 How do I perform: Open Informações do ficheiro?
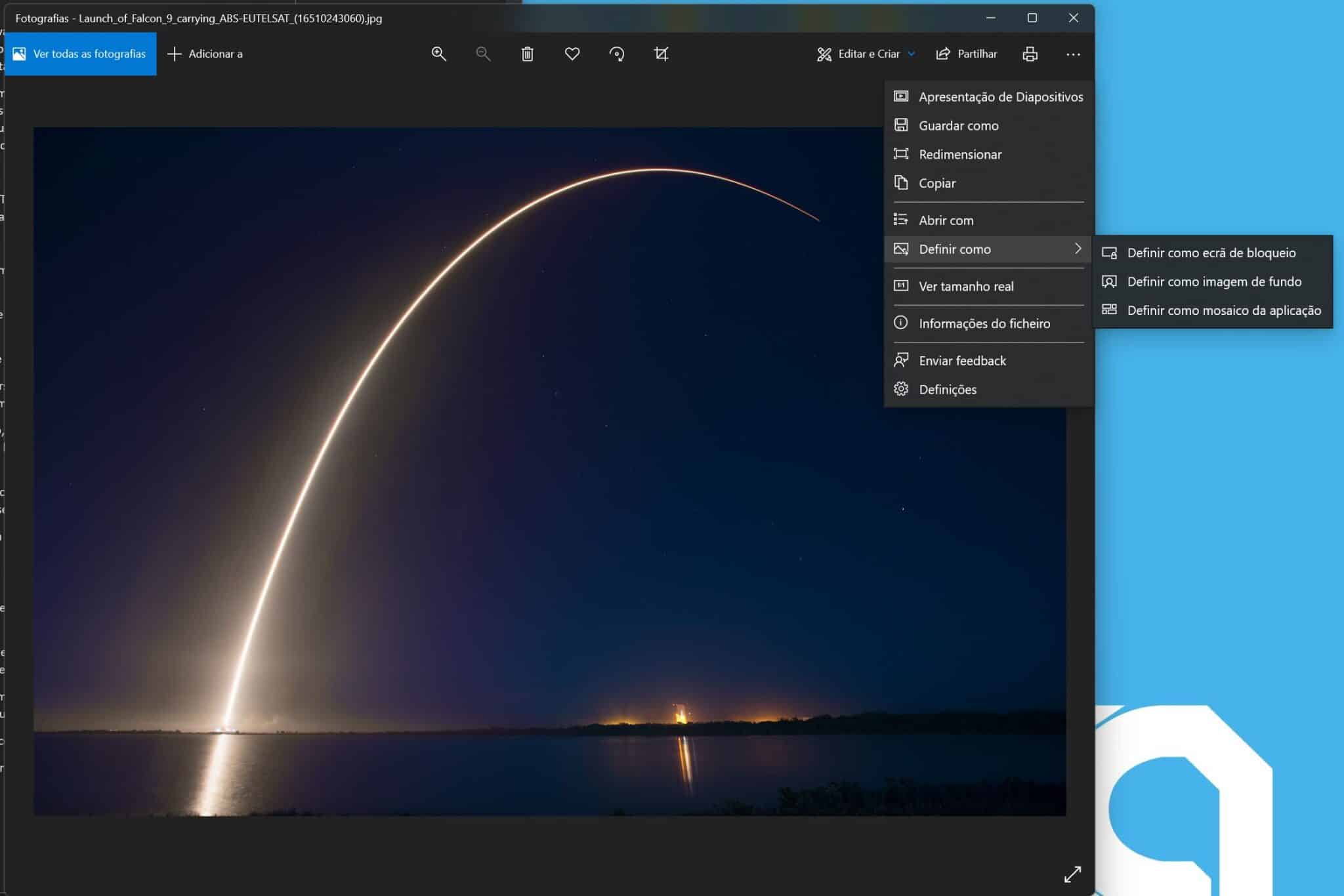984,323
